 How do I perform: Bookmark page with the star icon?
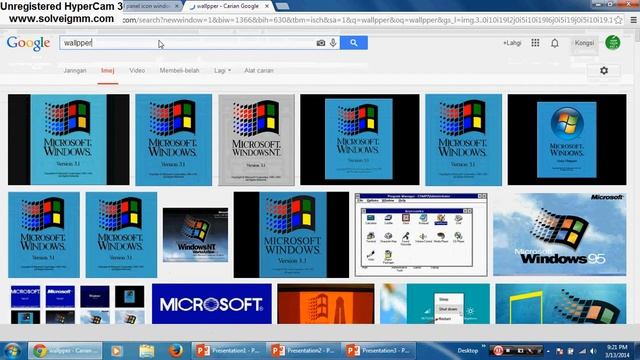click(x=618, y=20)
